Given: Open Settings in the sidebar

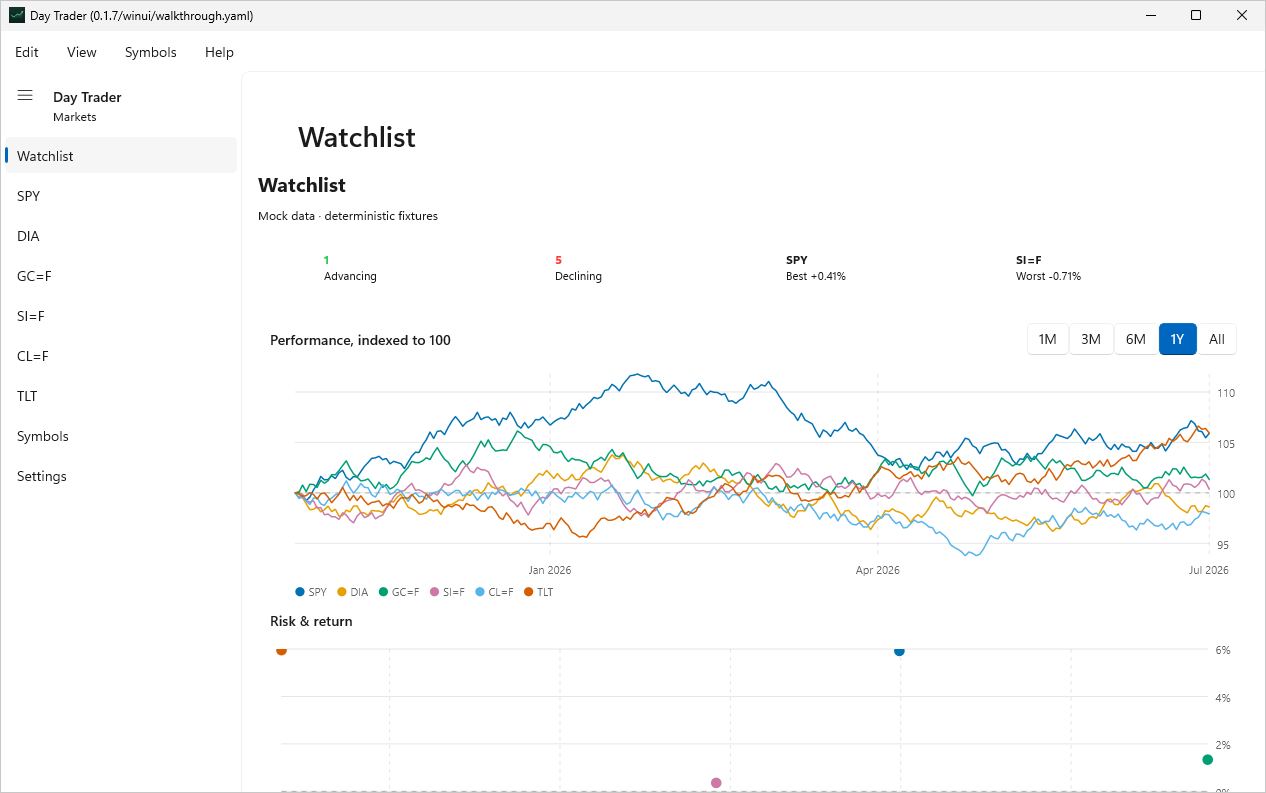Looking at the screenshot, I should (121, 476).
